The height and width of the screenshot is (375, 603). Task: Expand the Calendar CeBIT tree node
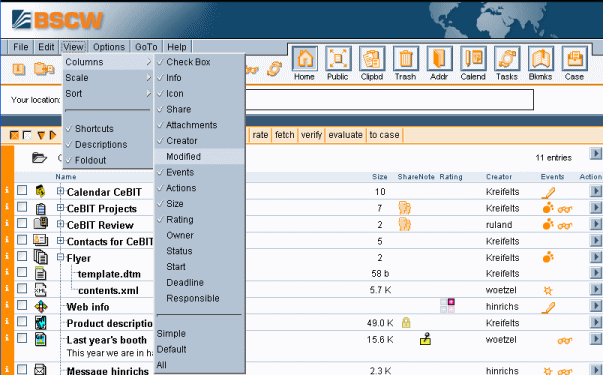click(x=60, y=190)
